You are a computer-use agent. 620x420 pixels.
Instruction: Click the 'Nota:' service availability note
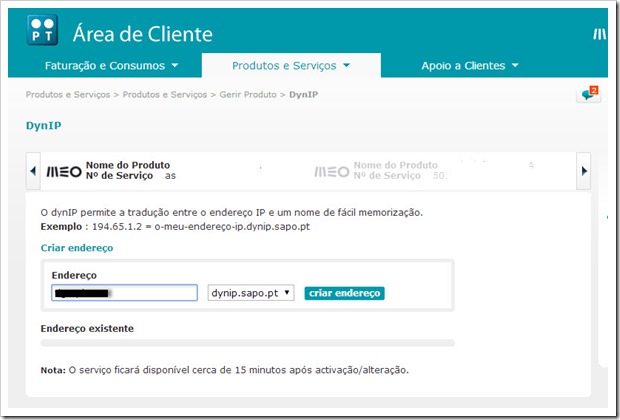point(225,370)
